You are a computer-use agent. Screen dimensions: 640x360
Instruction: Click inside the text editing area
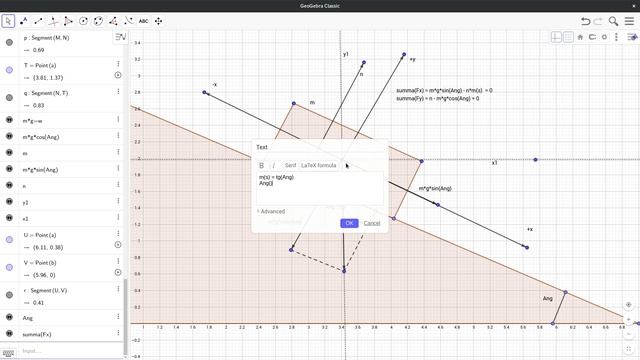click(x=320, y=189)
